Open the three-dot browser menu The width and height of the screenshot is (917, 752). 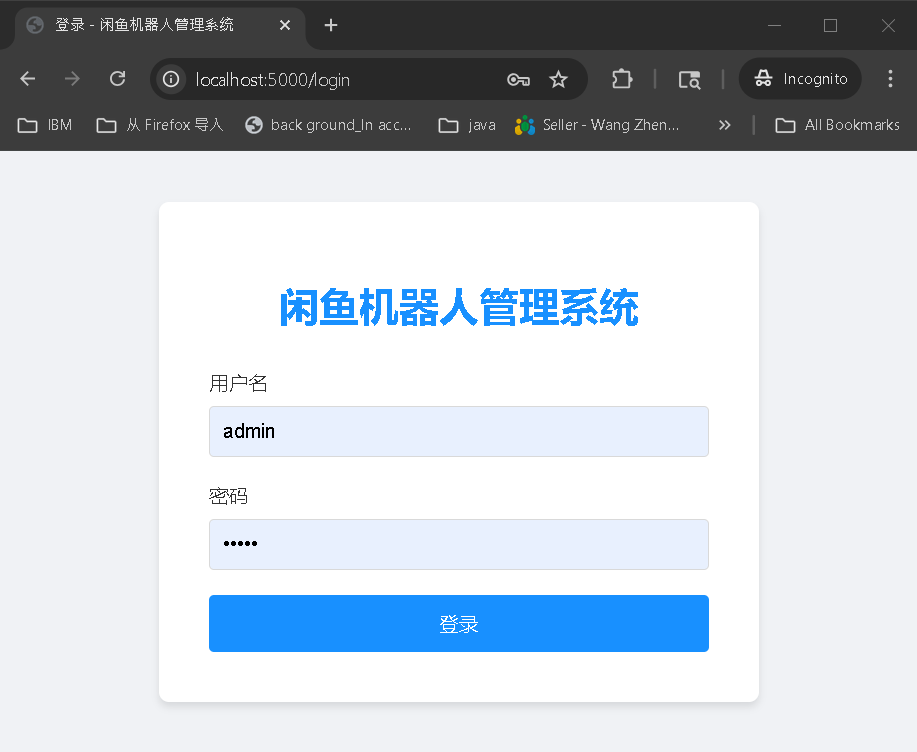pos(890,78)
